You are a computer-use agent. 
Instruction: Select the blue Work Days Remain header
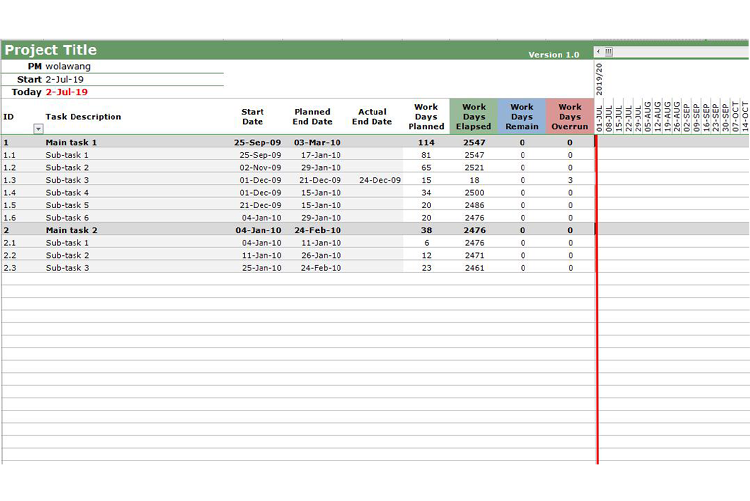click(x=521, y=117)
